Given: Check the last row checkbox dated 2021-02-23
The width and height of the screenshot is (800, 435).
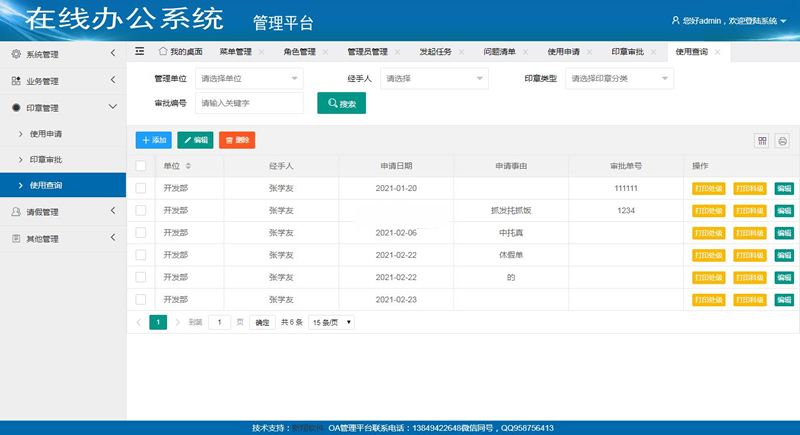Looking at the screenshot, I should point(141,298).
